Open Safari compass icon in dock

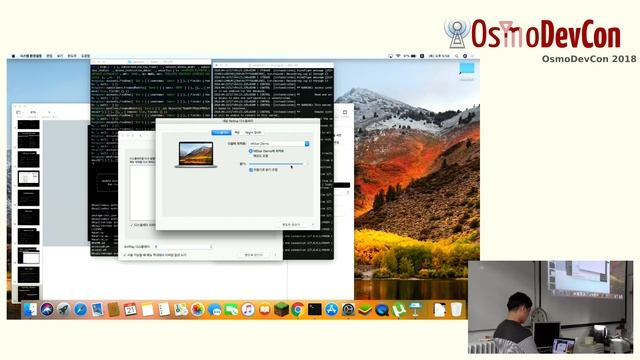click(80, 310)
